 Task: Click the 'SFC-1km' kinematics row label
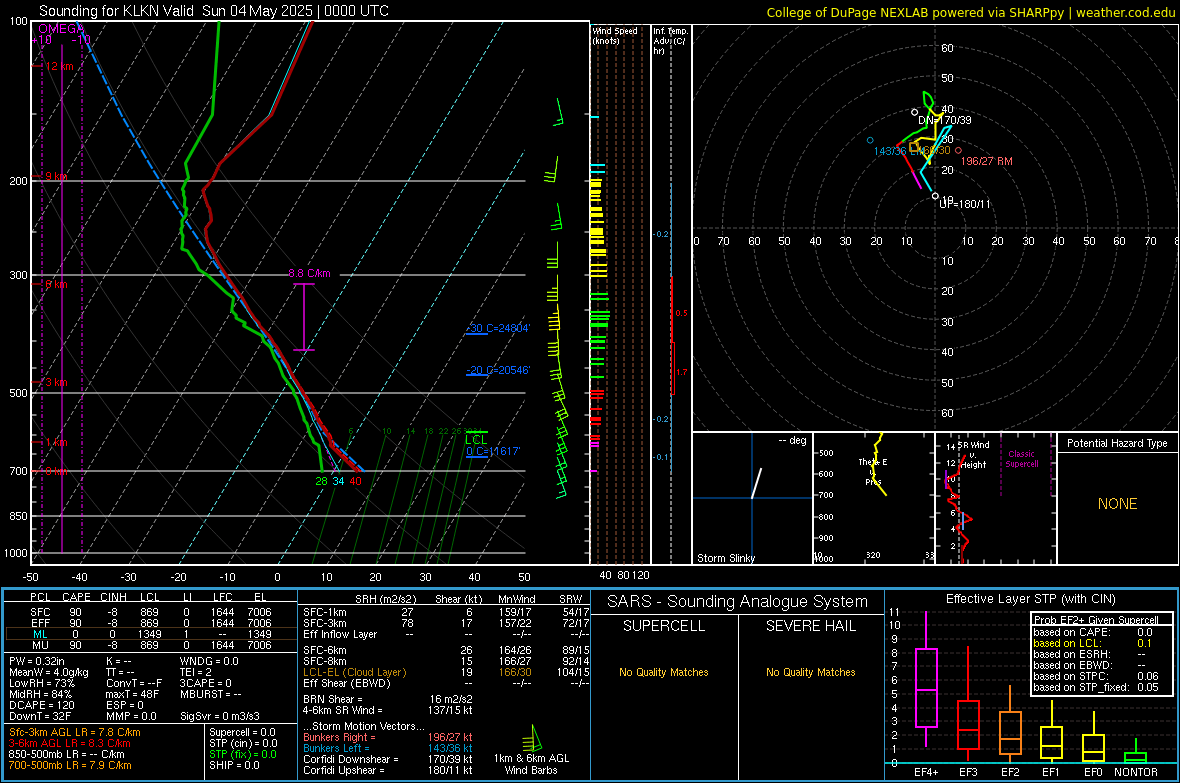pos(324,612)
